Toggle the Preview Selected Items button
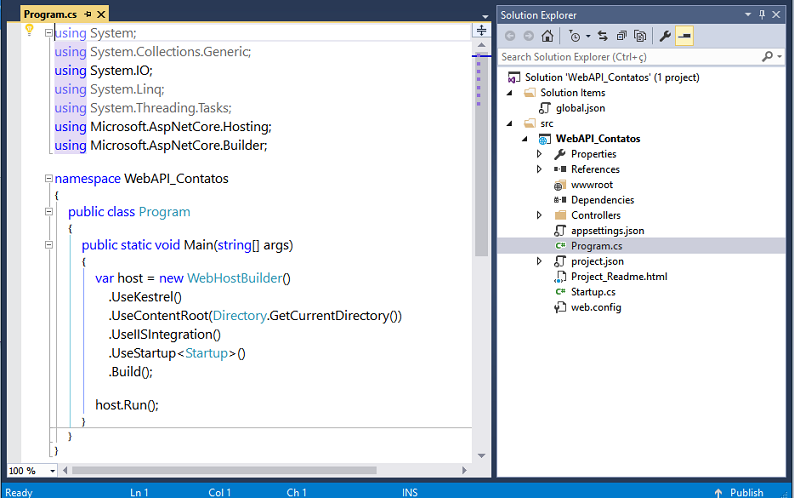794x498 pixels. click(684, 36)
